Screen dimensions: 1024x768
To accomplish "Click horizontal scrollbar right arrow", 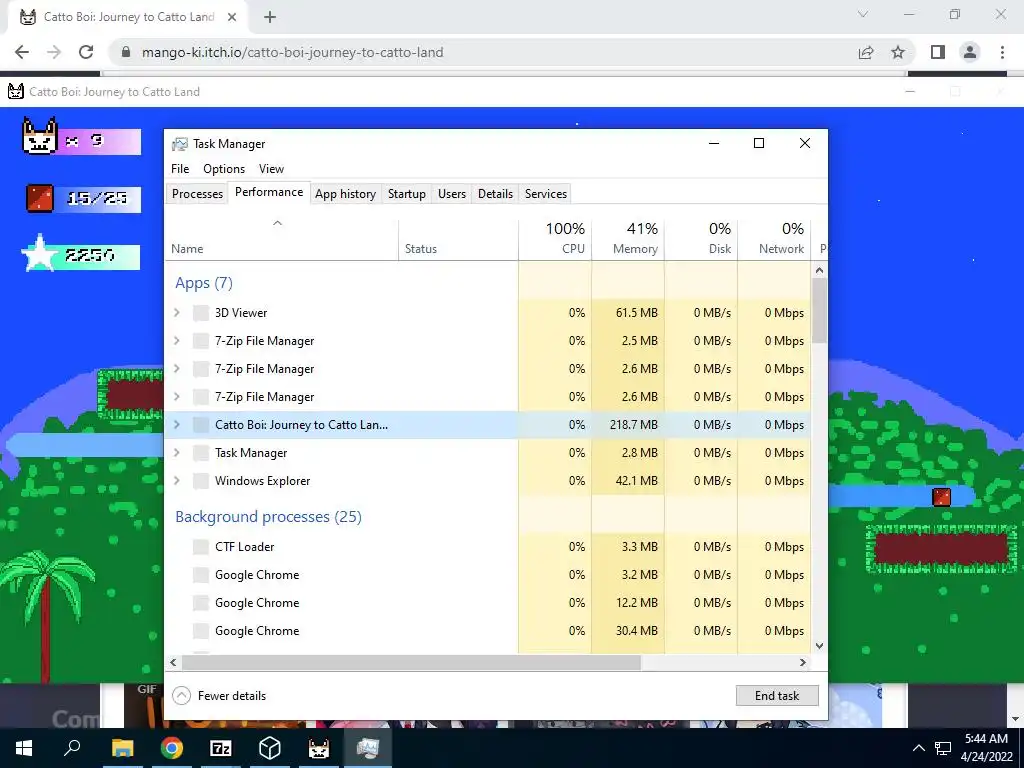I will point(803,662).
